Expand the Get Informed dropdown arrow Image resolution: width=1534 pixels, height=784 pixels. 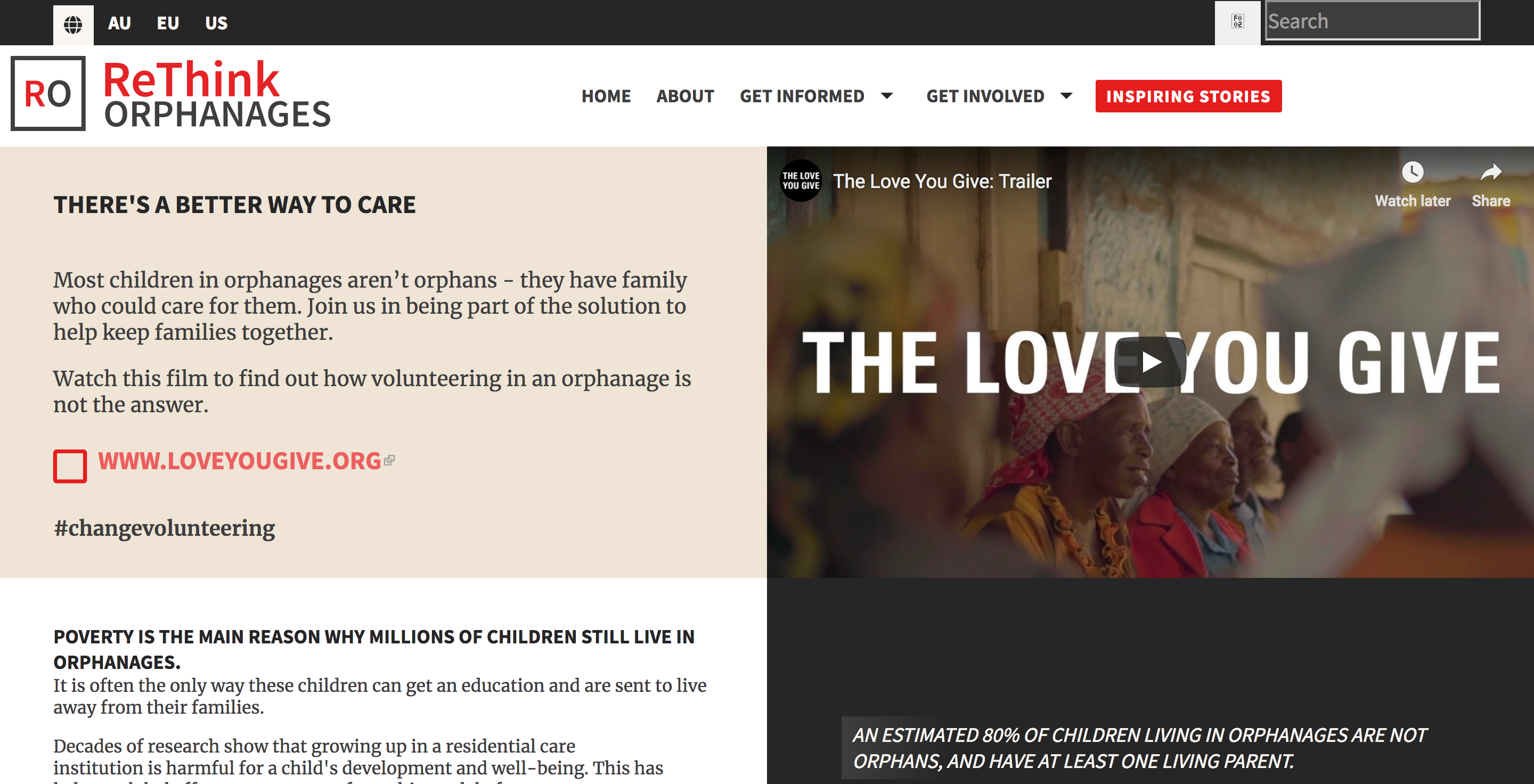(x=887, y=96)
